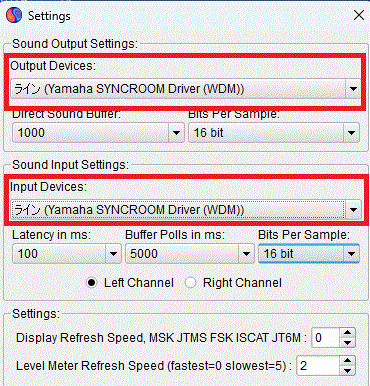Expand the Latency in ms dropdown
The width and height of the screenshot is (370, 386).
tap(67, 254)
